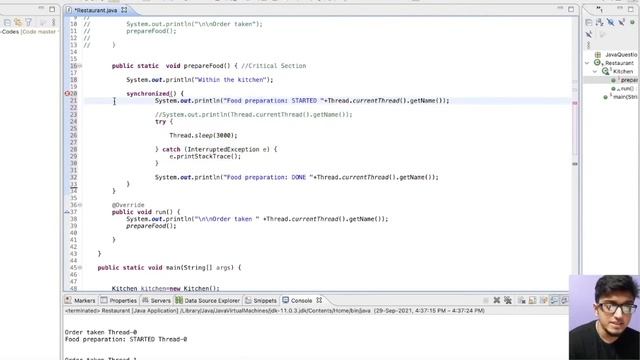Toggle Word Wrap in Console toolbar
Screen dimensions: 640x360
pos(544,300)
